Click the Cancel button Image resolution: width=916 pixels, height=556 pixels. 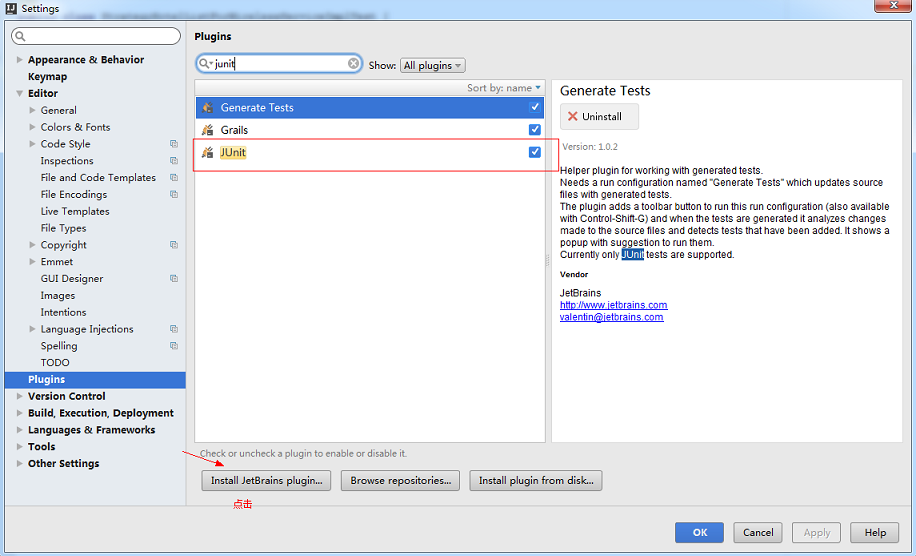[758, 533]
